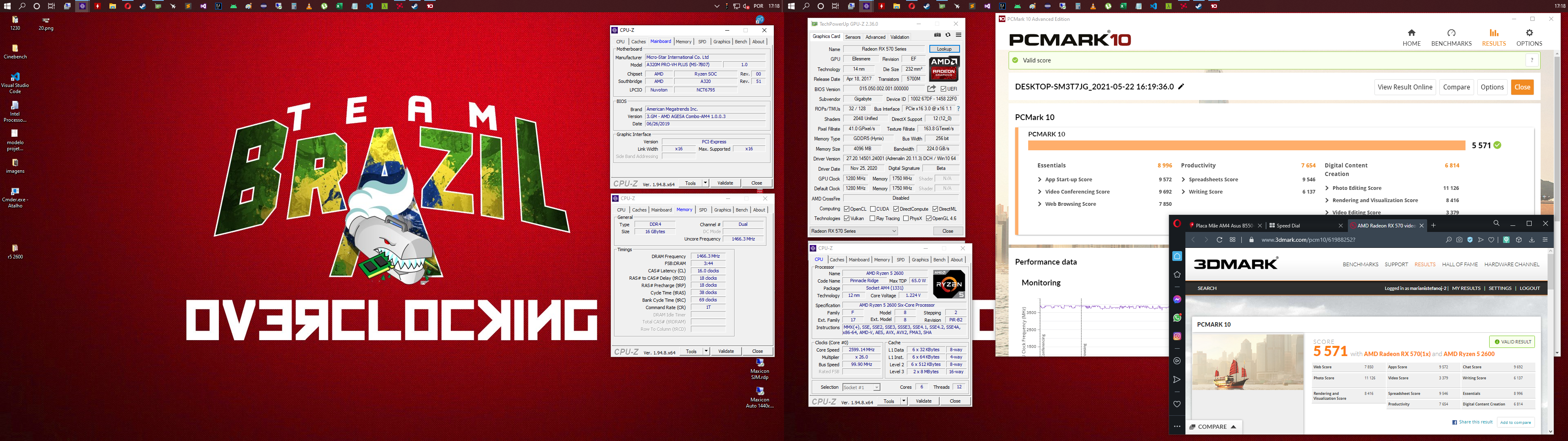Switch to GPU-Z Advanced tab
The height and width of the screenshot is (441, 1568).
coord(875,37)
